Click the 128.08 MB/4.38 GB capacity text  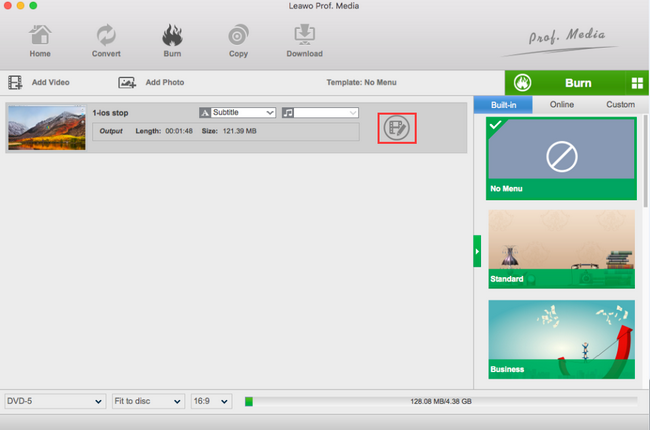point(441,401)
